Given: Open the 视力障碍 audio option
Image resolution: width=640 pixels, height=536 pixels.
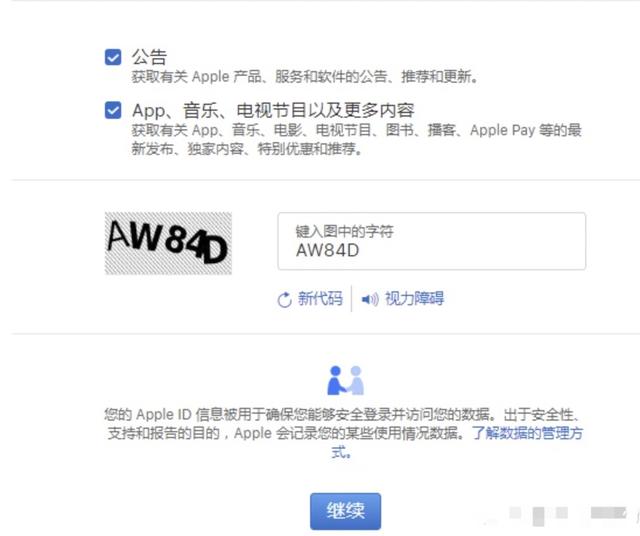Looking at the screenshot, I should pyautogui.click(x=414, y=299).
